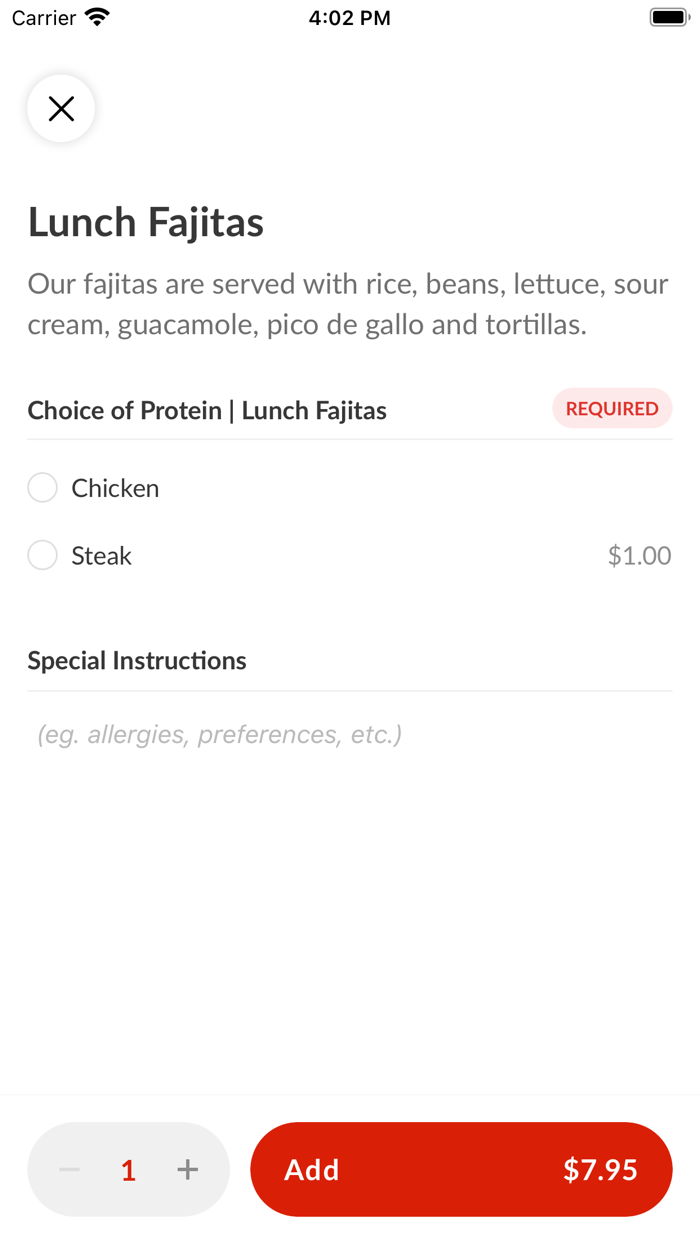Tap the Wi-Fi icon in status bar

[95, 16]
